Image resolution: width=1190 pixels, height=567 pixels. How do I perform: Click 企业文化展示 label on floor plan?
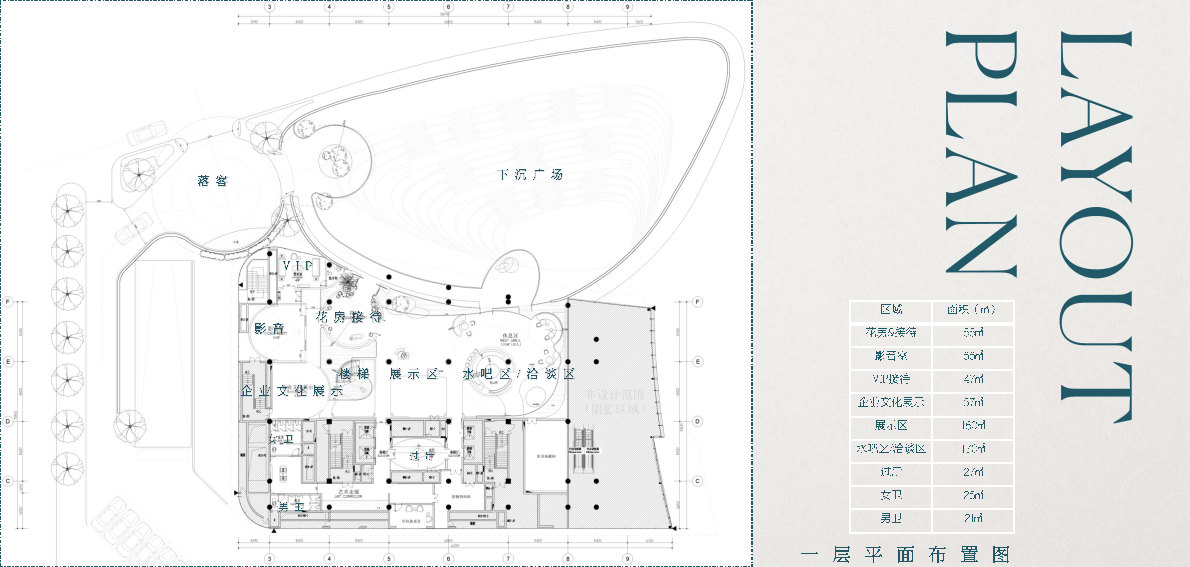(x=291, y=392)
